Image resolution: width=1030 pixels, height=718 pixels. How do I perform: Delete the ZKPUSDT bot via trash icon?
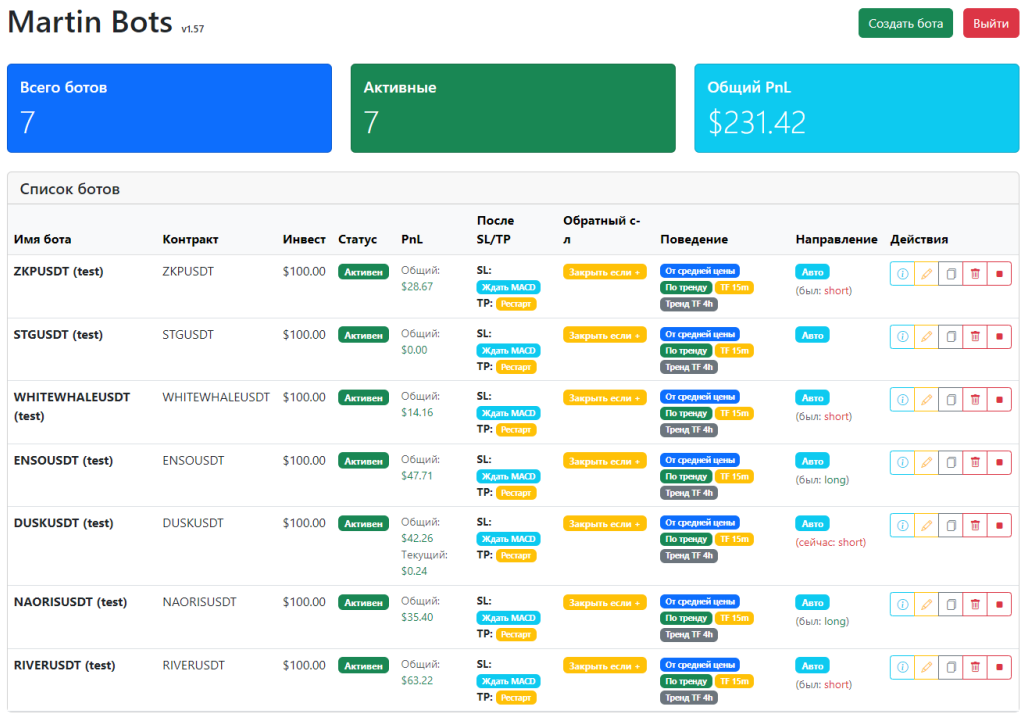tap(975, 273)
